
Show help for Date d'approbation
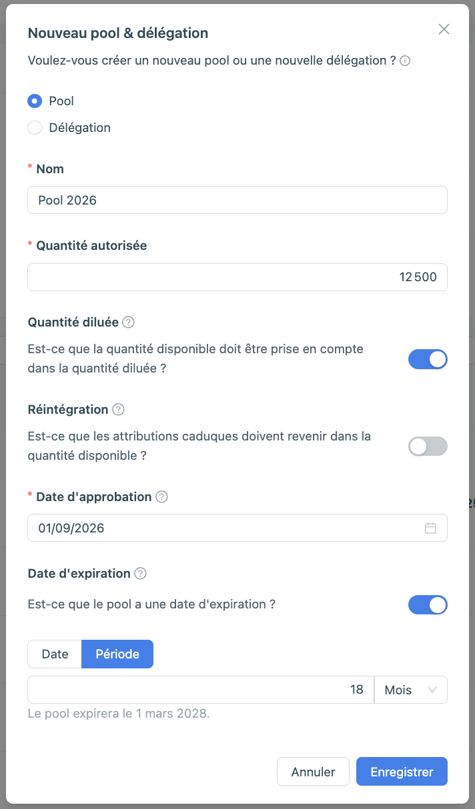click(162, 497)
